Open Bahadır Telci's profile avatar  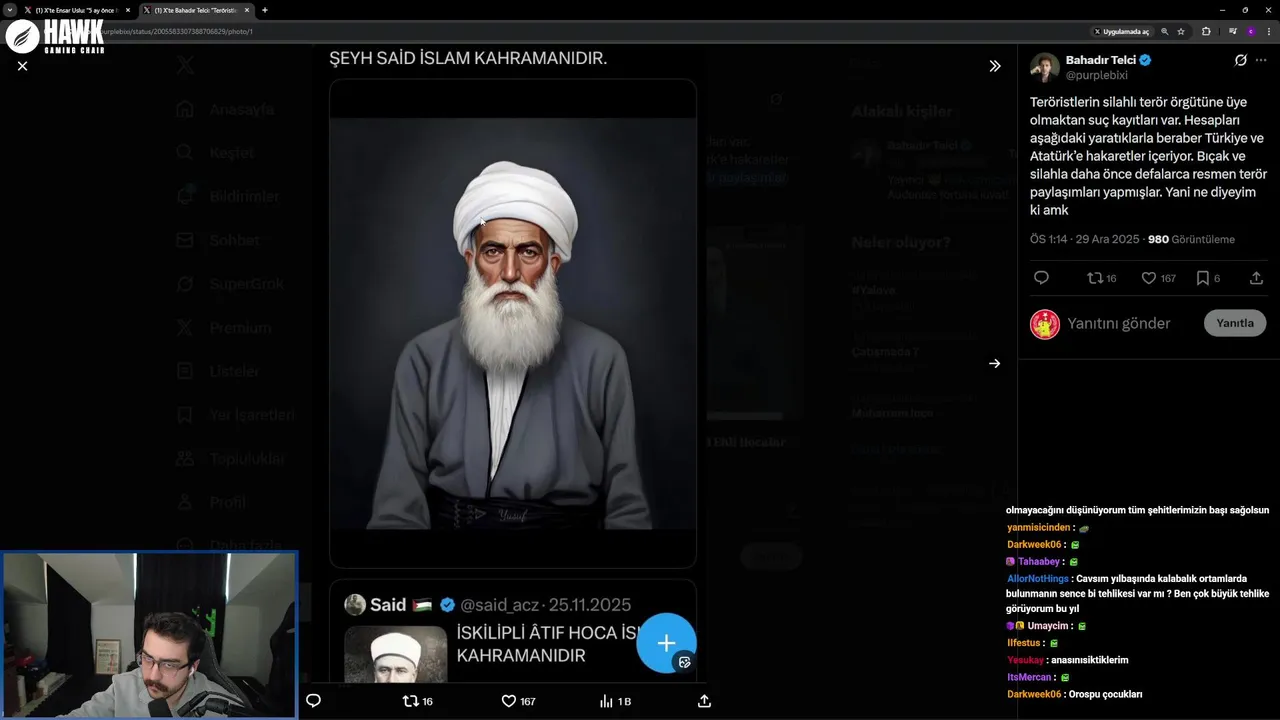tap(1045, 67)
